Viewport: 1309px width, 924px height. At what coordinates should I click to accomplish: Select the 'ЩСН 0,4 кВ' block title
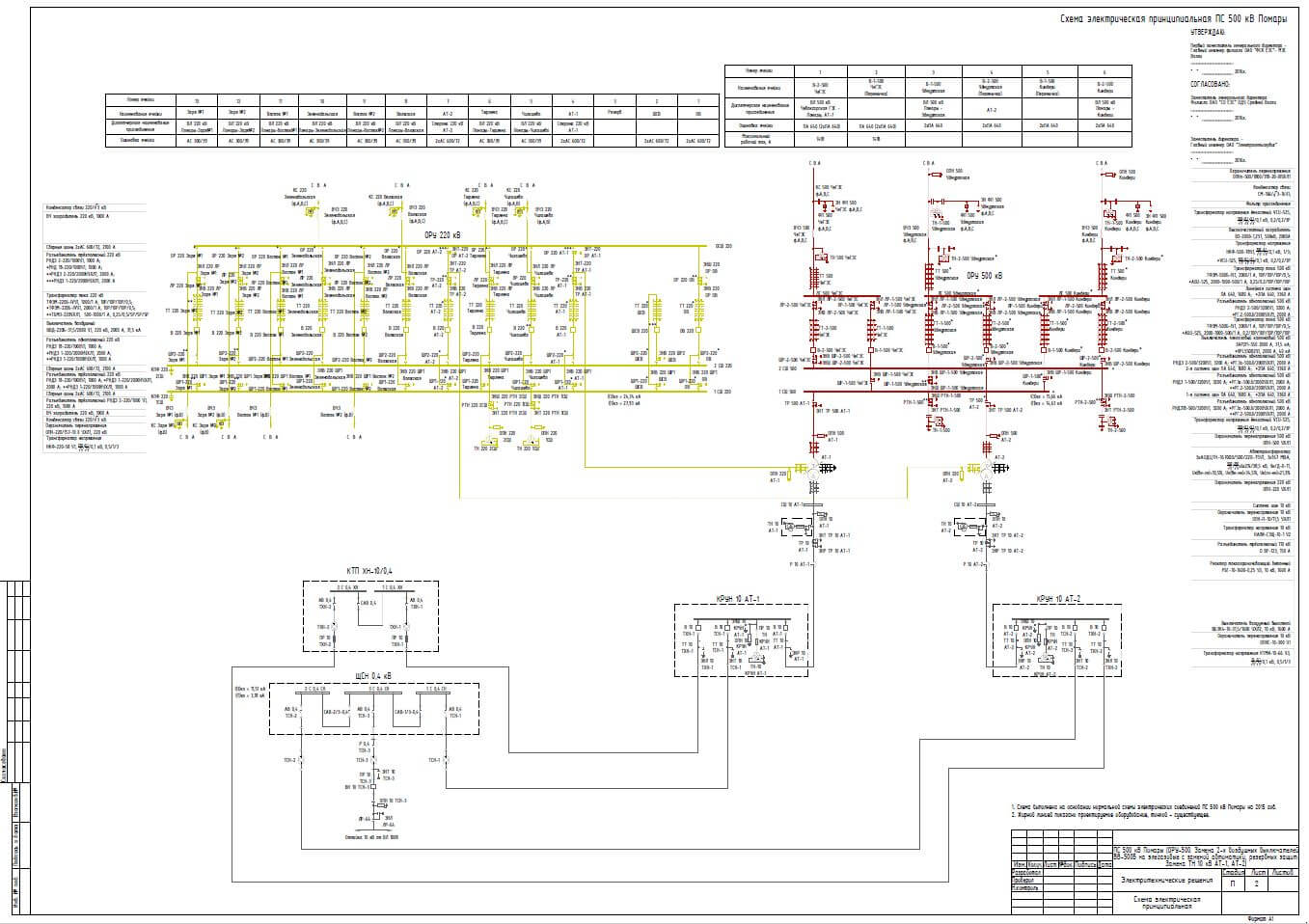pyautogui.click(x=373, y=674)
